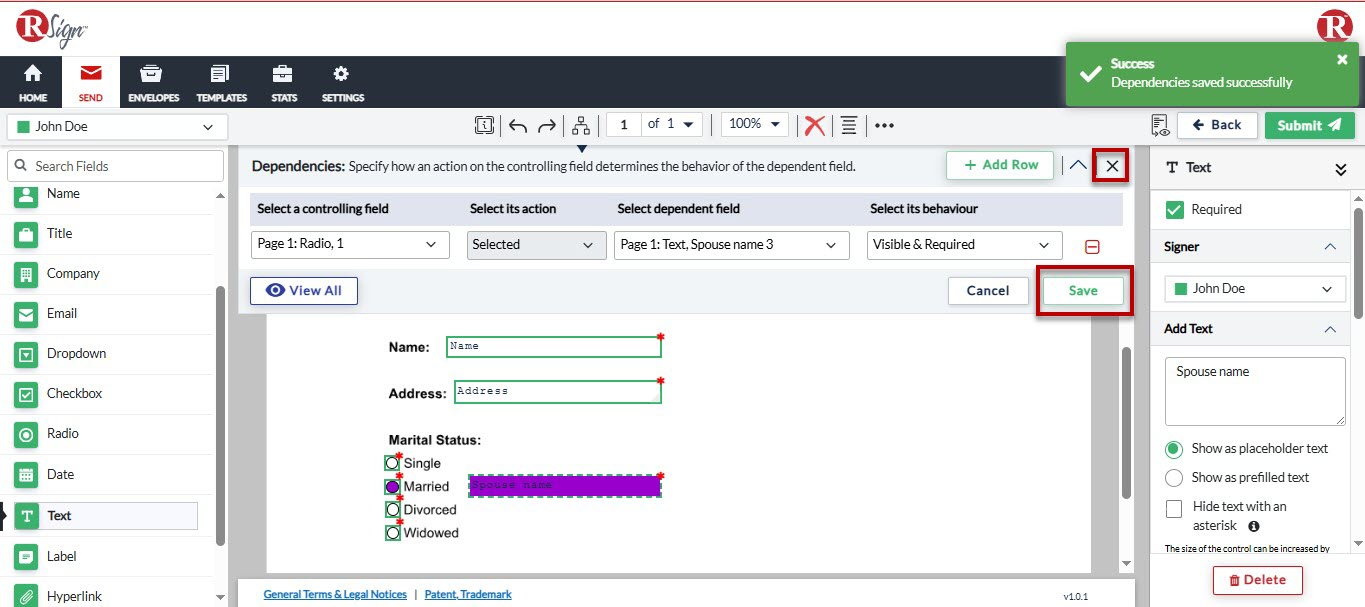Click the Search Fields input box
The image size is (1365, 607).
(115, 164)
